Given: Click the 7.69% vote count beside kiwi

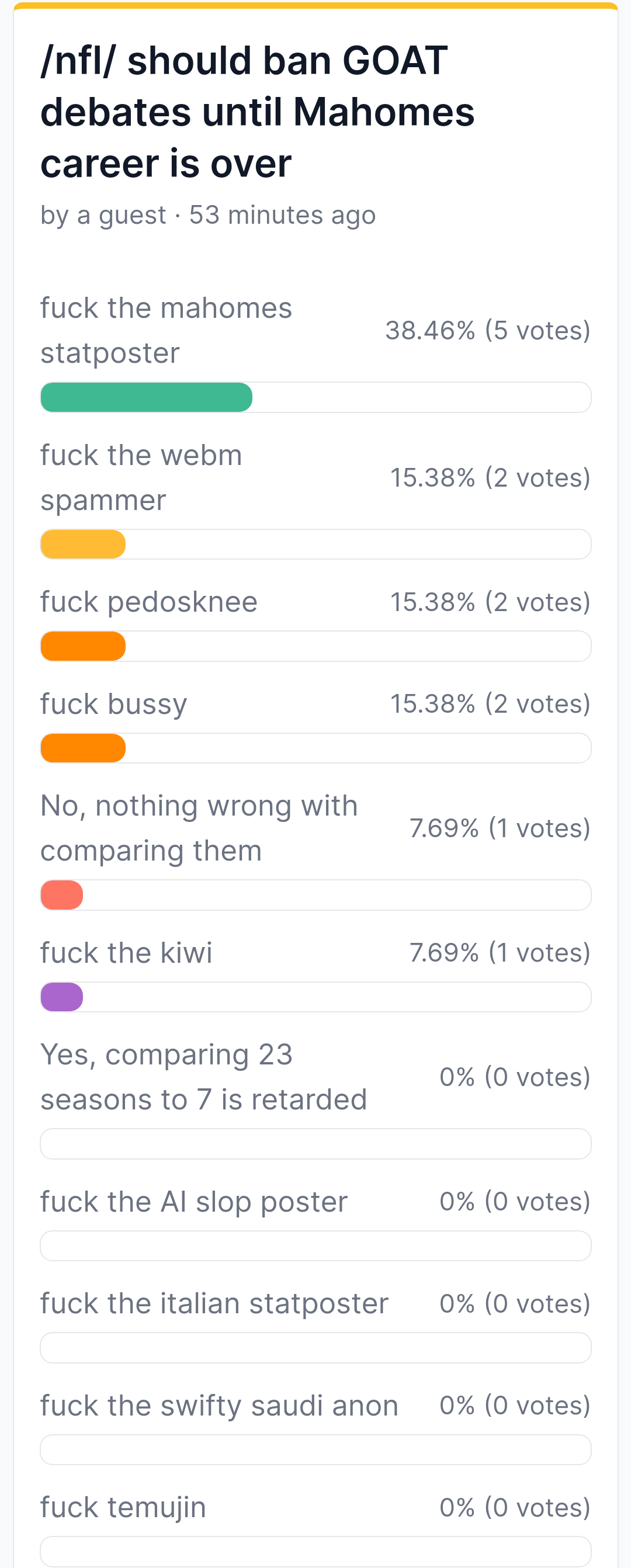Looking at the screenshot, I should 500,953.
